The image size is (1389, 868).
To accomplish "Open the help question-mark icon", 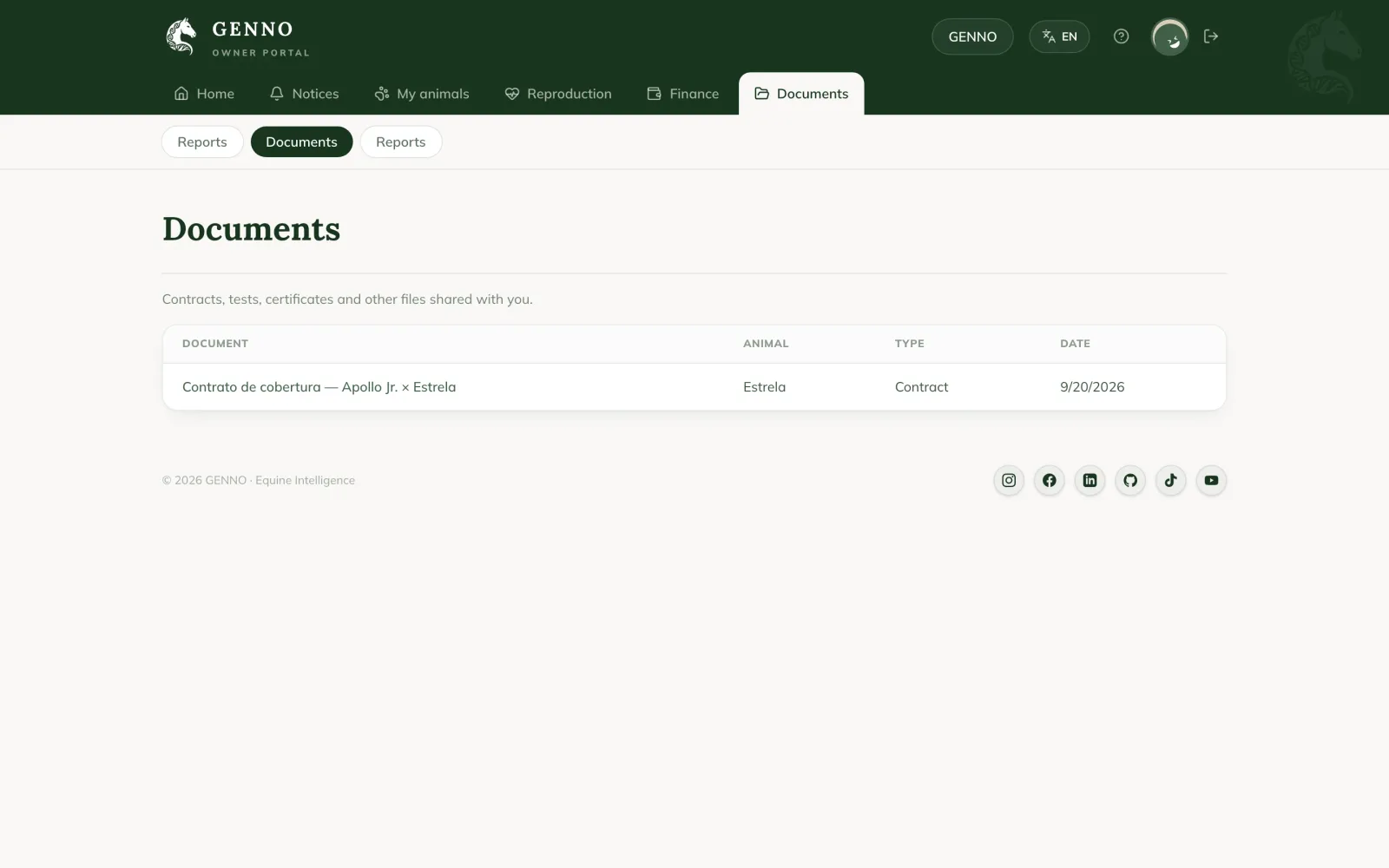I will pyautogui.click(x=1121, y=36).
